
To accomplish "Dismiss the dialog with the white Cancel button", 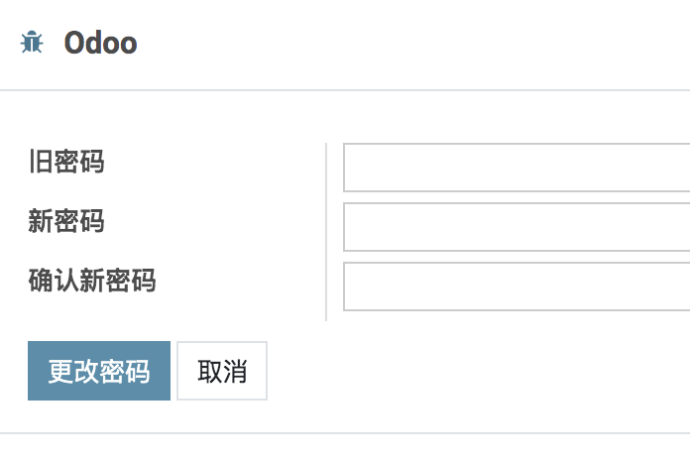I will pyautogui.click(x=222, y=371).
